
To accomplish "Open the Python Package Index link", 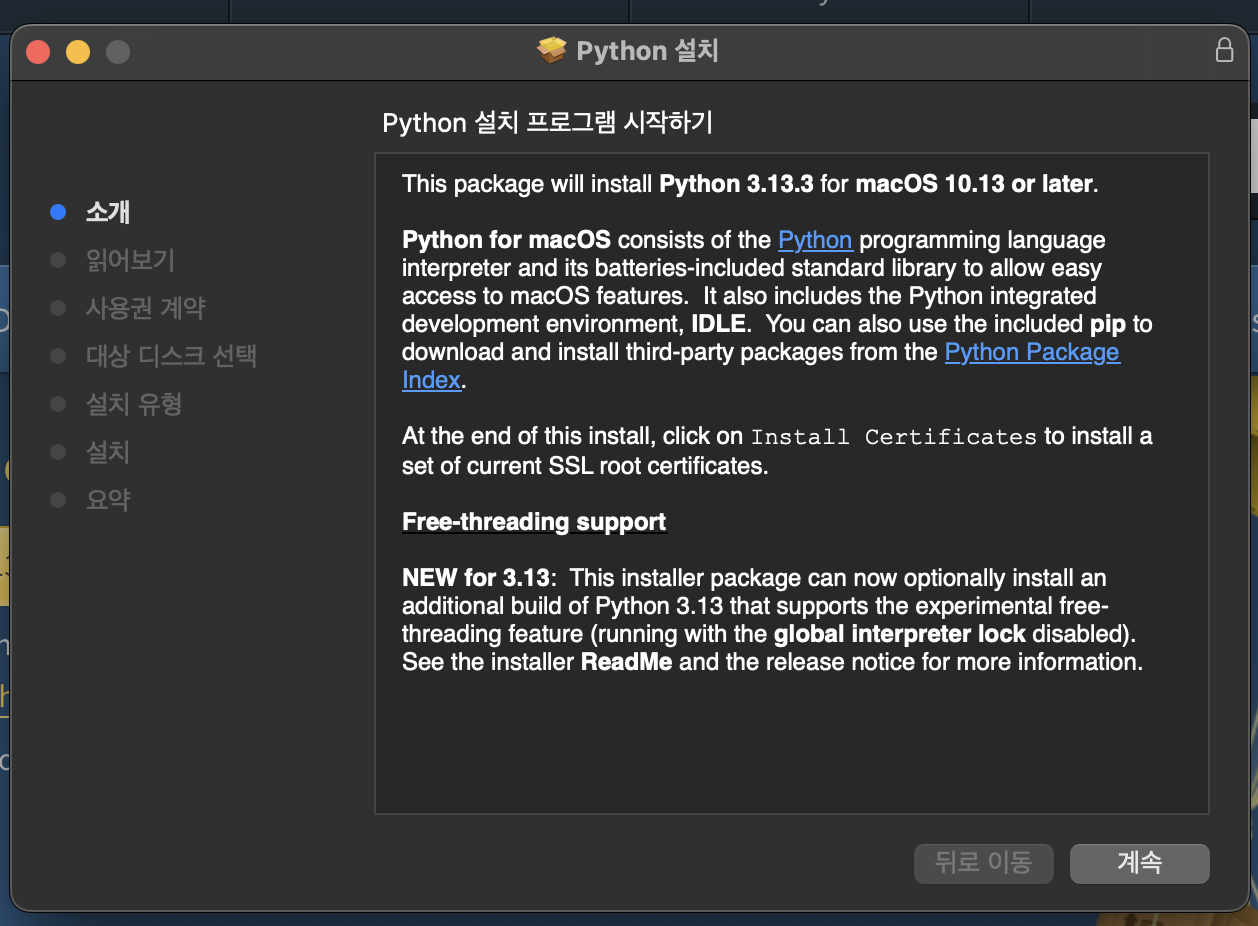I will tap(1032, 352).
